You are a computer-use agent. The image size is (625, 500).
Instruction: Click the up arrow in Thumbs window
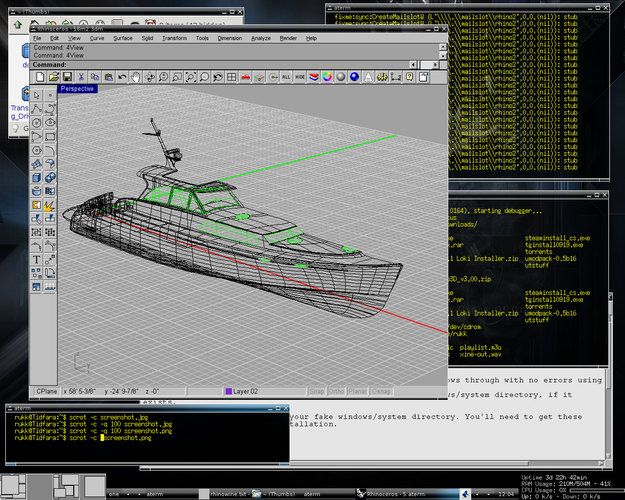[18, 25]
